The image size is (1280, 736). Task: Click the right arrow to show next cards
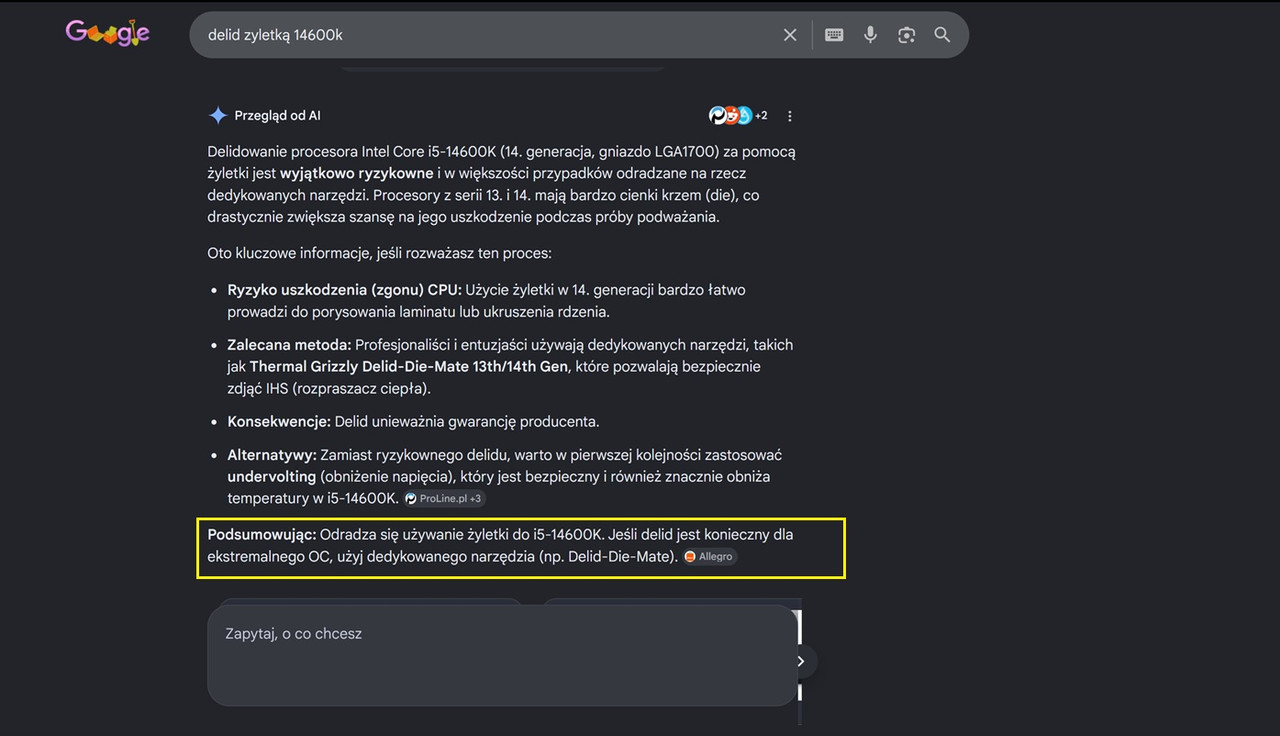tap(801, 661)
